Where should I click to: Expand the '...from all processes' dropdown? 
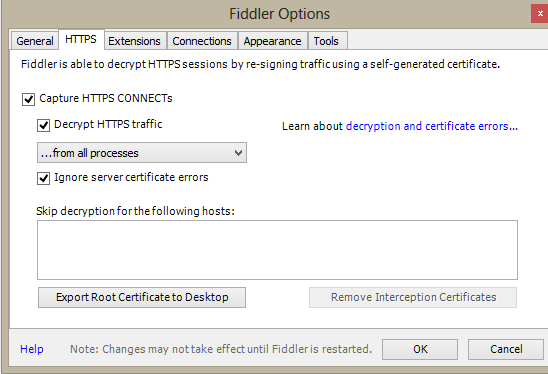(142, 152)
